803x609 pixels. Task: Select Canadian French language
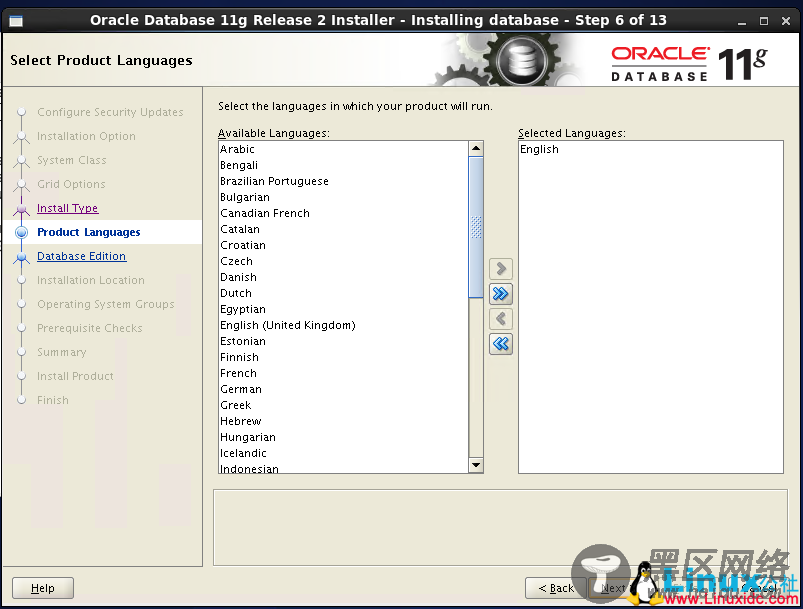[343, 213]
